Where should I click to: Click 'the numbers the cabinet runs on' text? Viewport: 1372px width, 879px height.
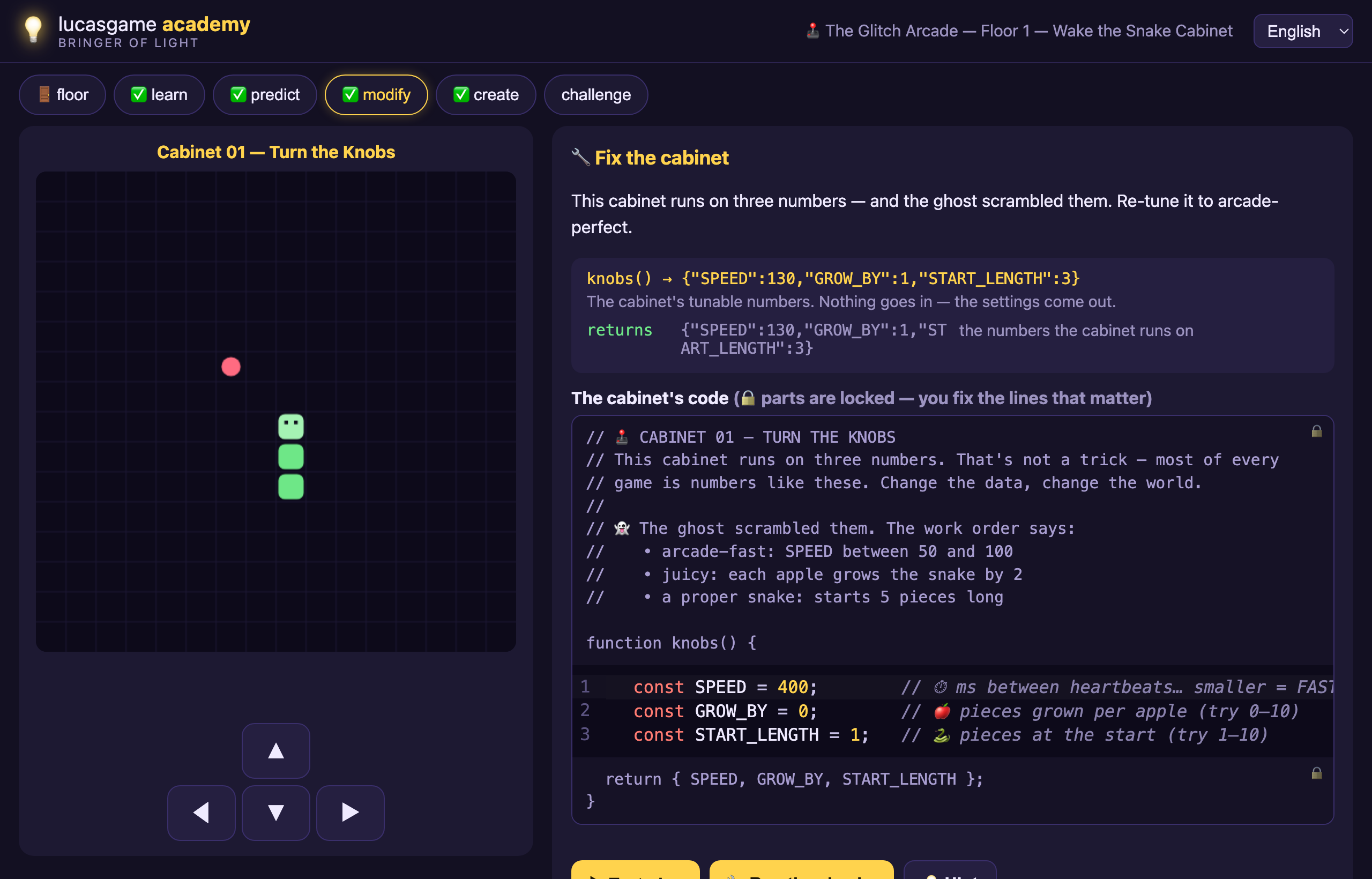[x=1076, y=331]
